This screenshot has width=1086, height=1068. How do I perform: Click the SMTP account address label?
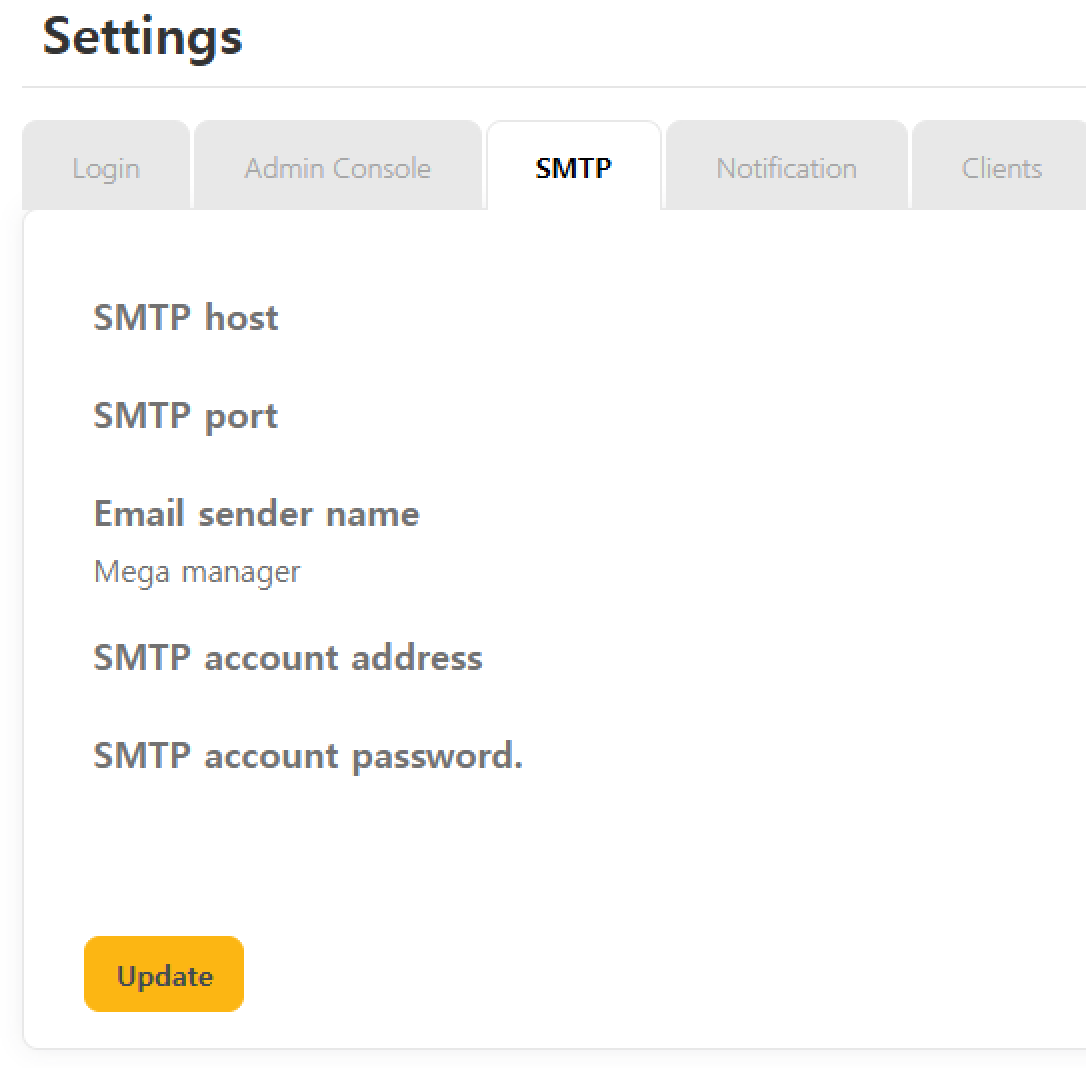[x=288, y=658]
